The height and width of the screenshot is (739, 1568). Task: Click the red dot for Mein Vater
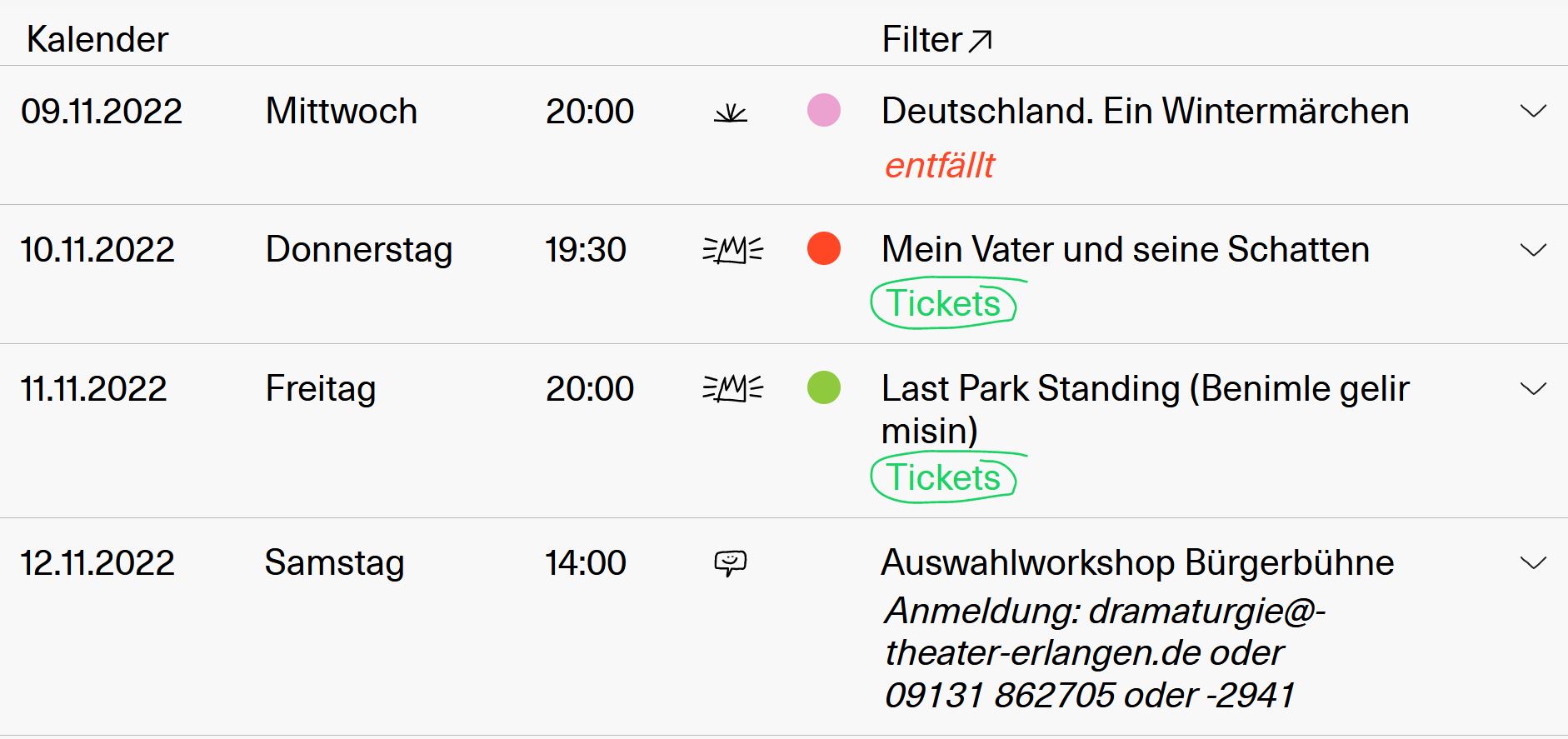coord(824,249)
